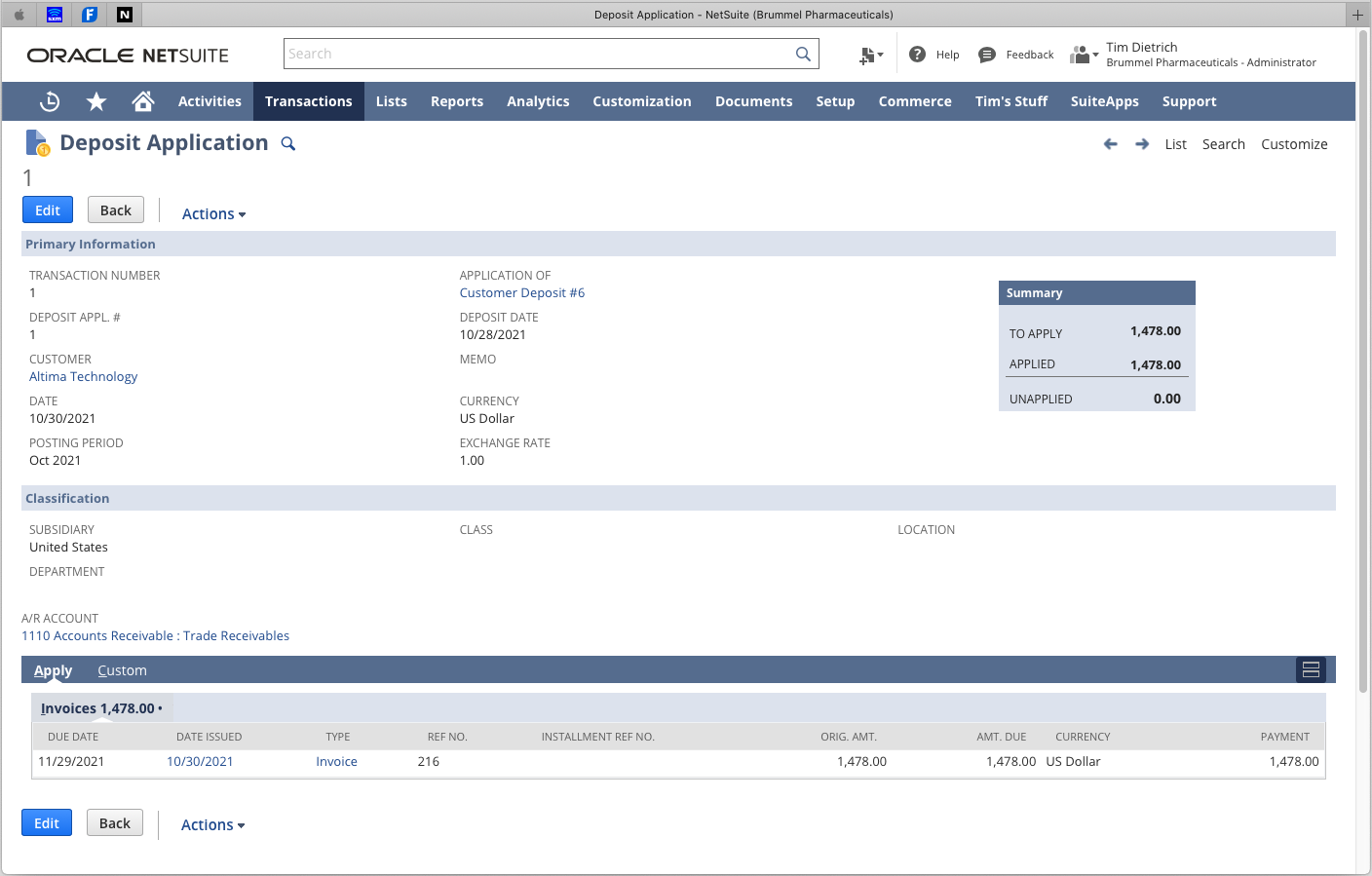Open the Invoice type link
1372x876 pixels.
[x=336, y=762]
